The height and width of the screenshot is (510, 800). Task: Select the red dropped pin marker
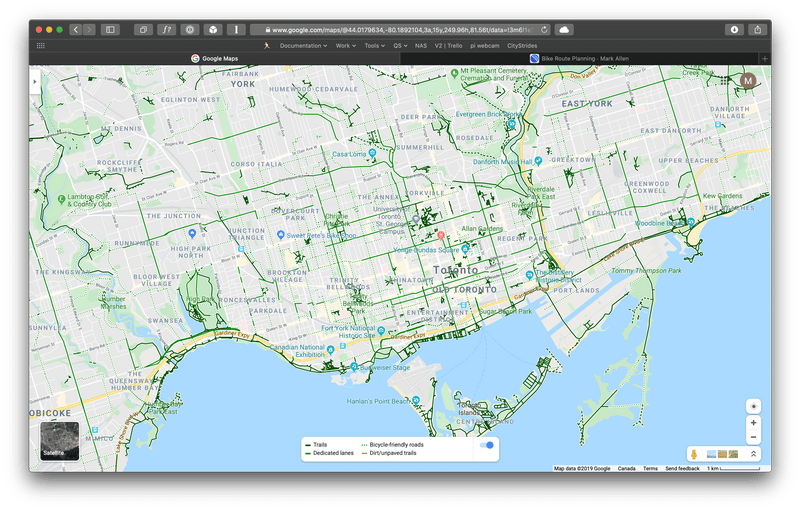(441, 235)
